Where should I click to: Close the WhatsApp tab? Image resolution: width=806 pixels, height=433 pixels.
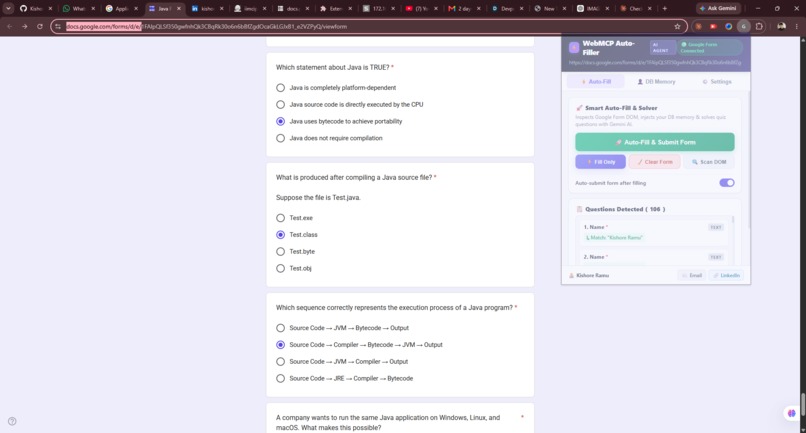pos(93,8)
